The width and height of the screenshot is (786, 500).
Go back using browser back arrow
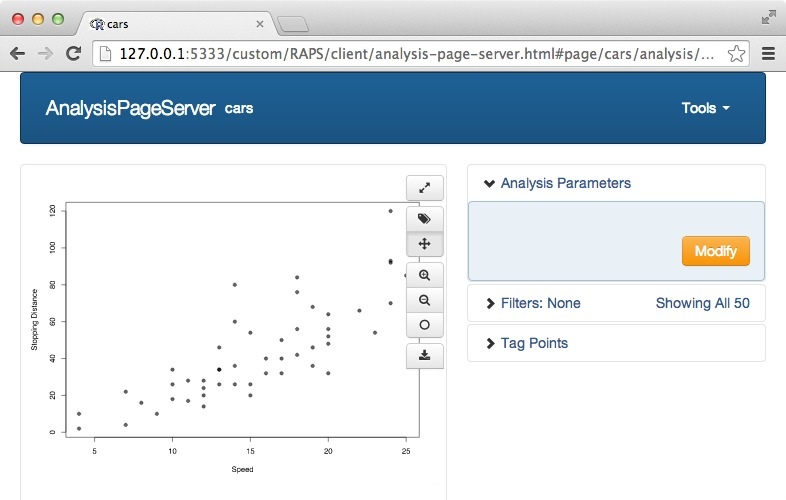coord(18,54)
